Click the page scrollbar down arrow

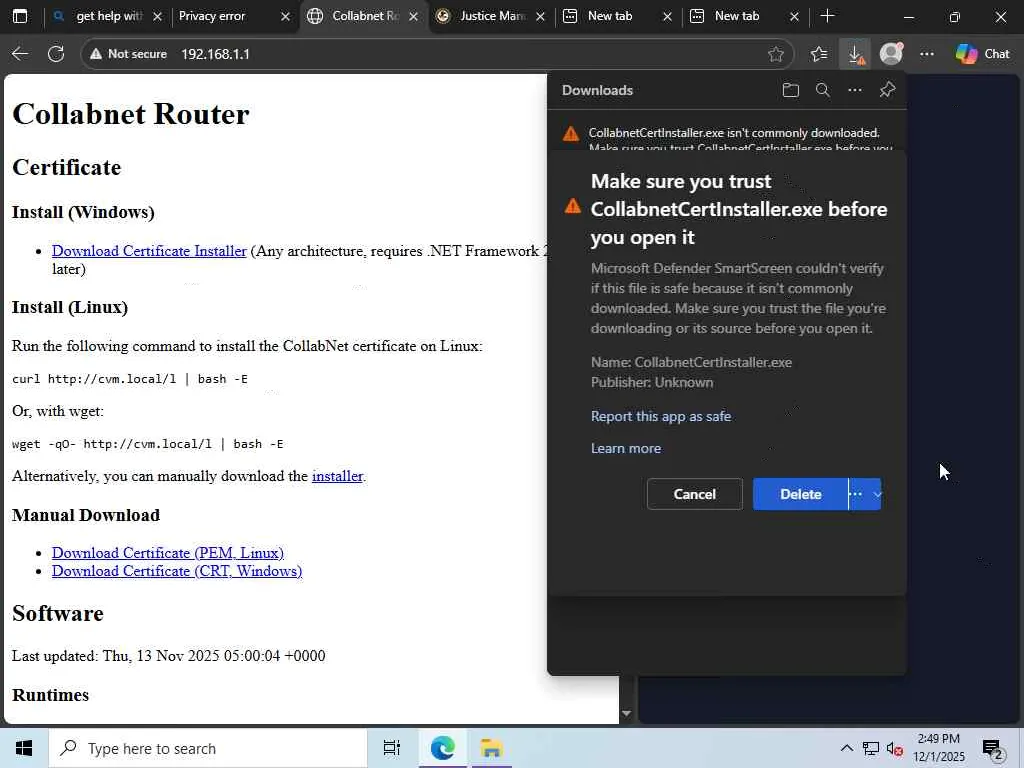tap(626, 713)
